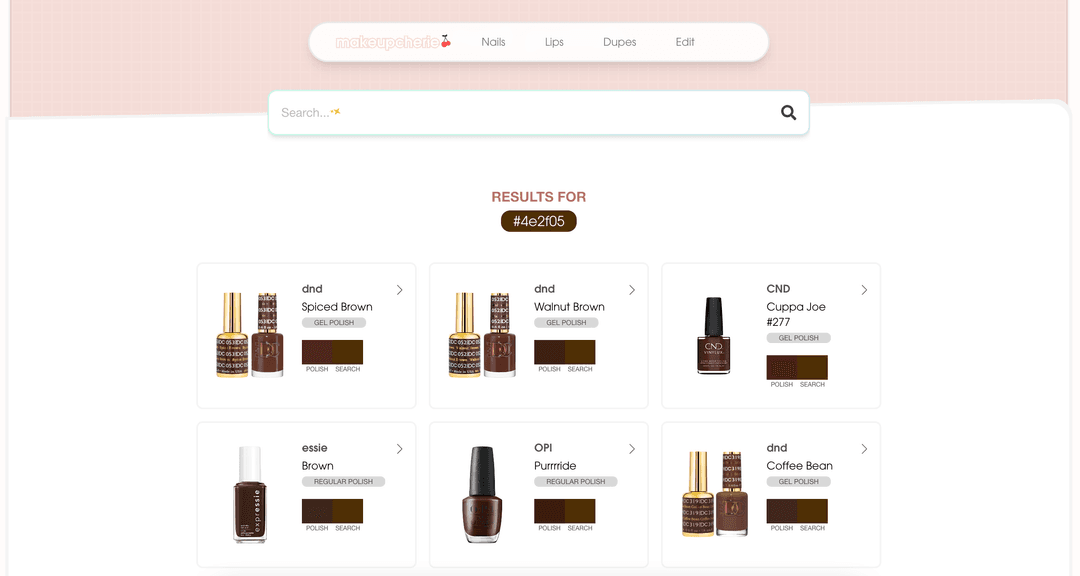Open Spiced Brown details via chevron arrow

[x=399, y=290]
